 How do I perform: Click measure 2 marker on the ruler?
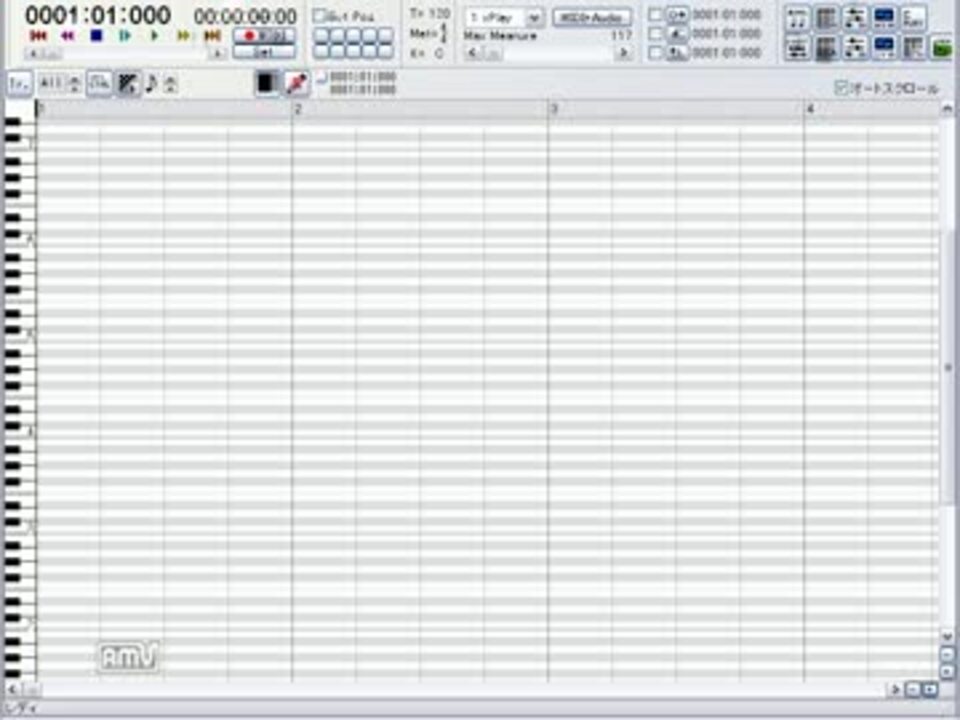[x=298, y=109]
